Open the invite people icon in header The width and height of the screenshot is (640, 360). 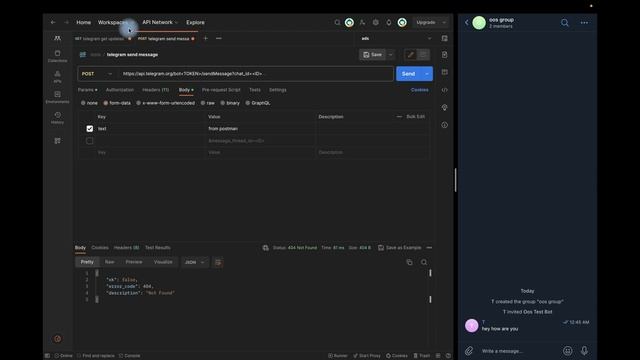click(362, 22)
